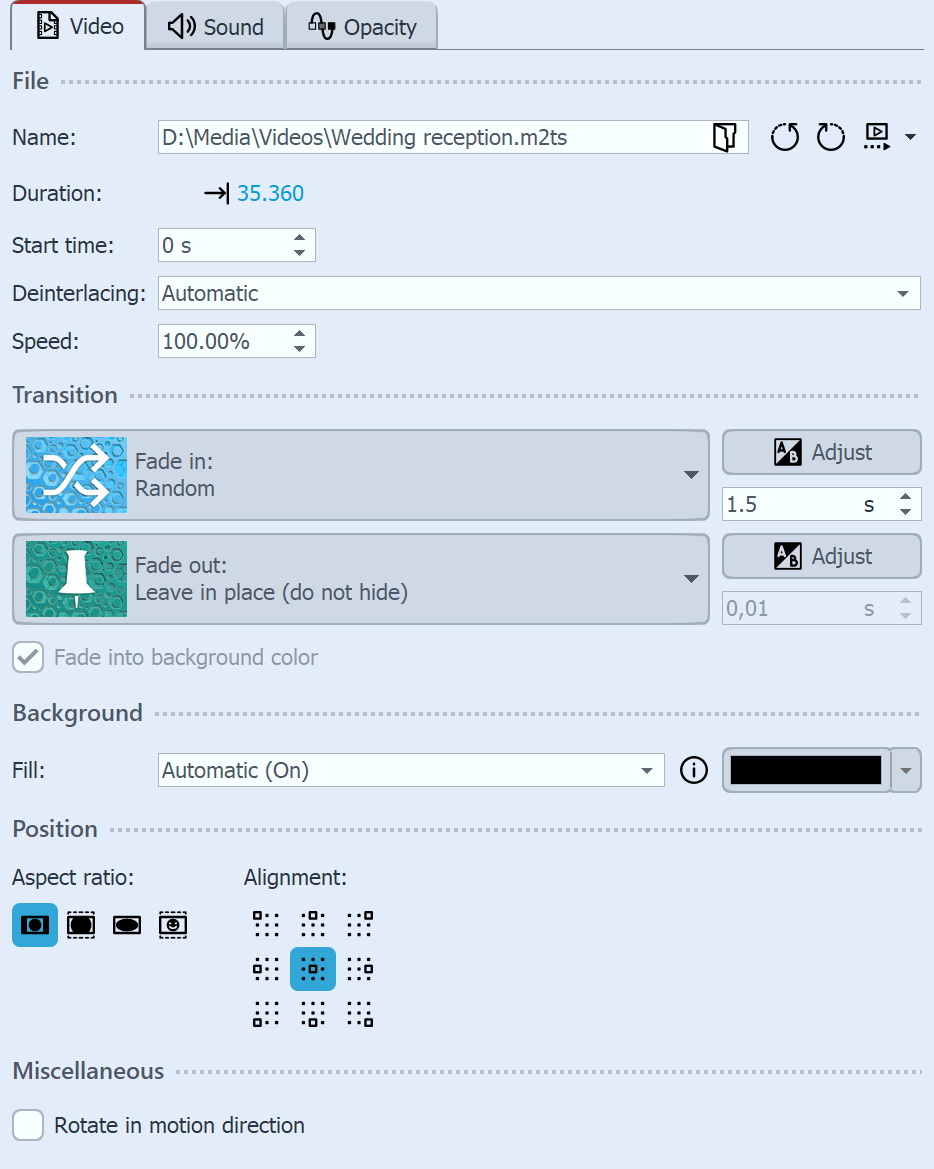Image resolution: width=934 pixels, height=1169 pixels.
Task: Open the Fade in transition selector
Action: [360, 475]
